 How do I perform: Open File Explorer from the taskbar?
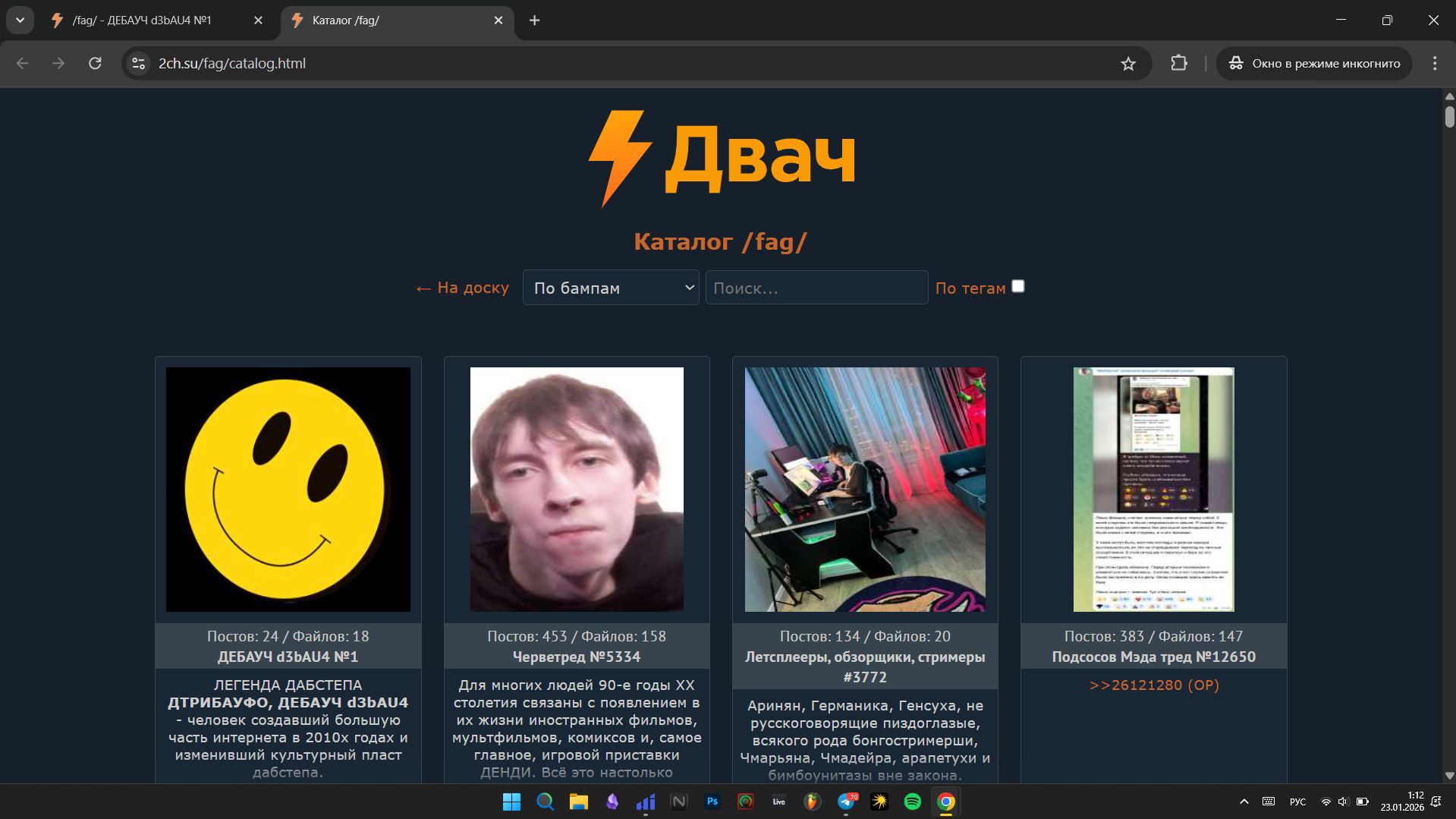click(579, 802)
